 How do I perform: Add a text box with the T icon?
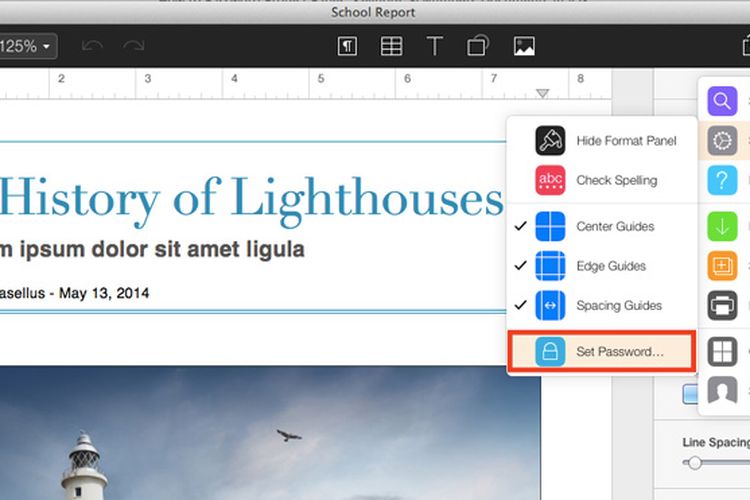(434, 46)
